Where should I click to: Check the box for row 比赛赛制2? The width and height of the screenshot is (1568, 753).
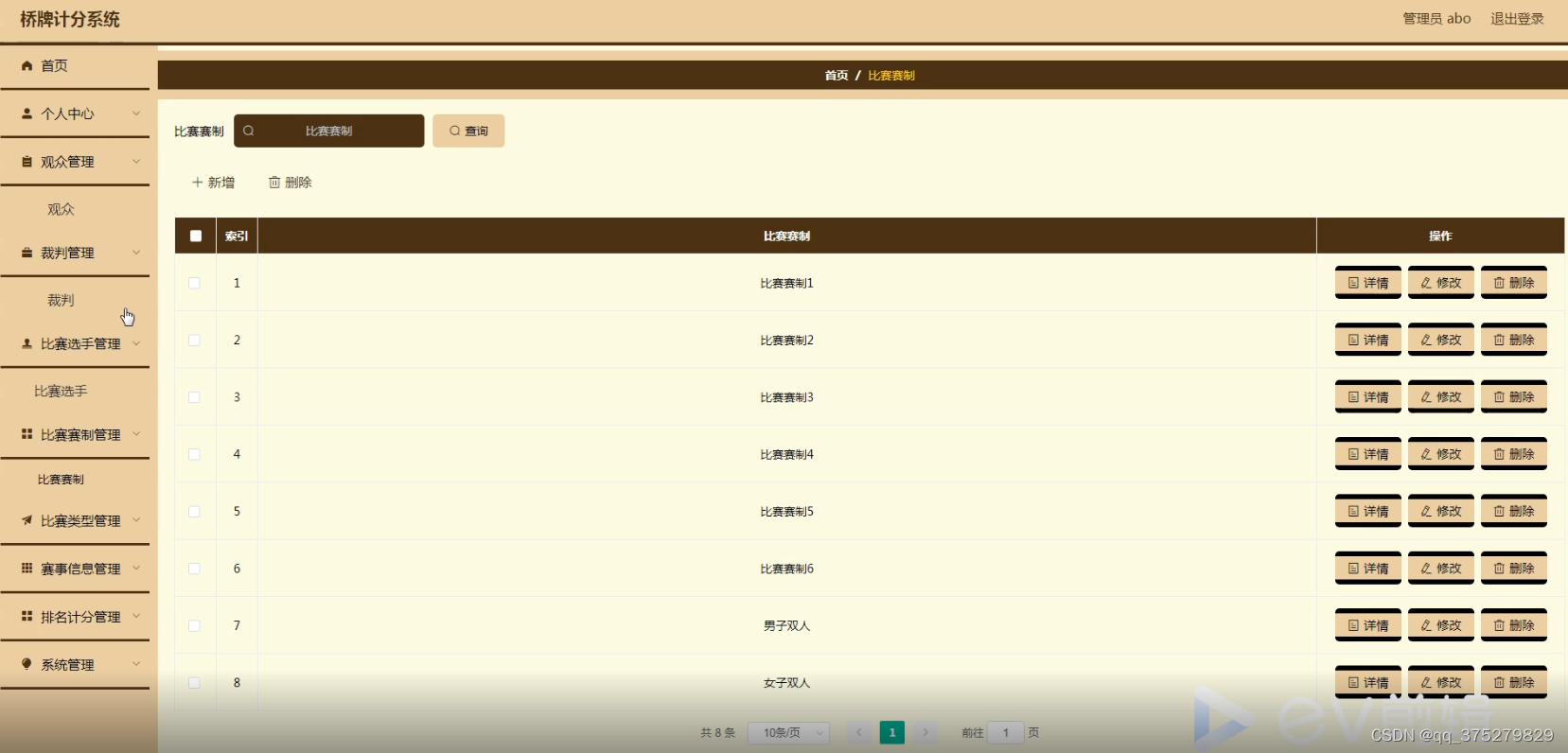pyautogui.click(x=194, y=340)
